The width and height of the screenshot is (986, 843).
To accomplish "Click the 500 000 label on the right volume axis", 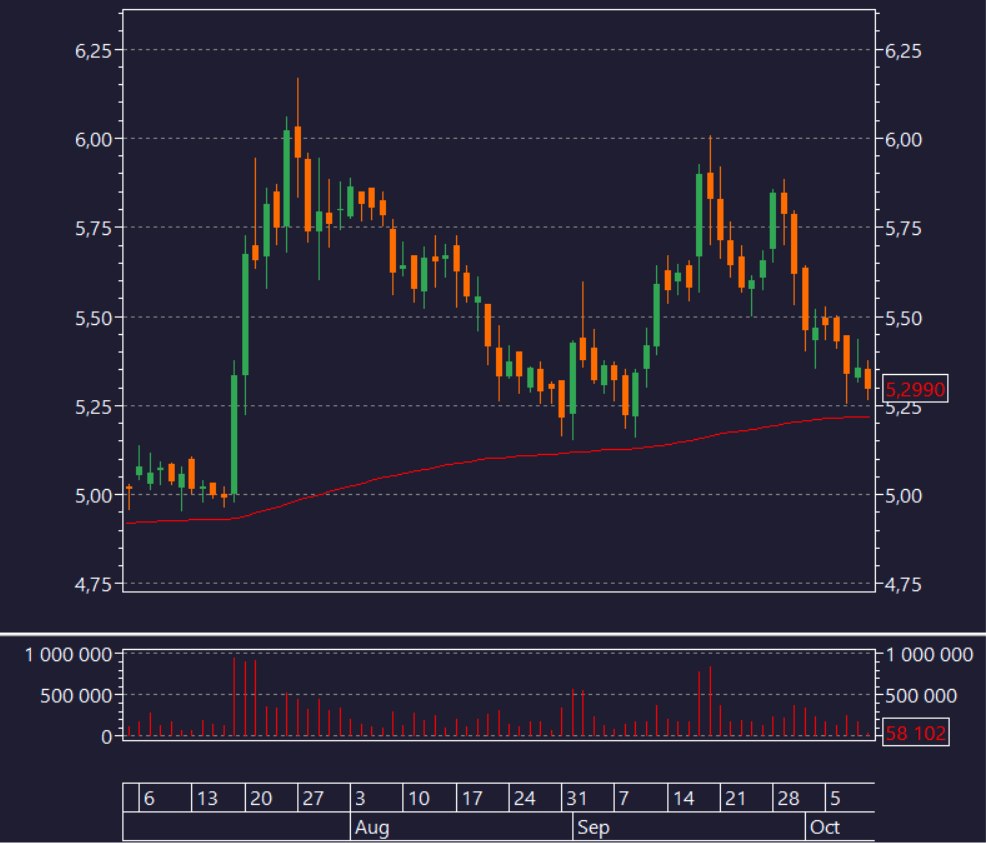I will point(921,696).
